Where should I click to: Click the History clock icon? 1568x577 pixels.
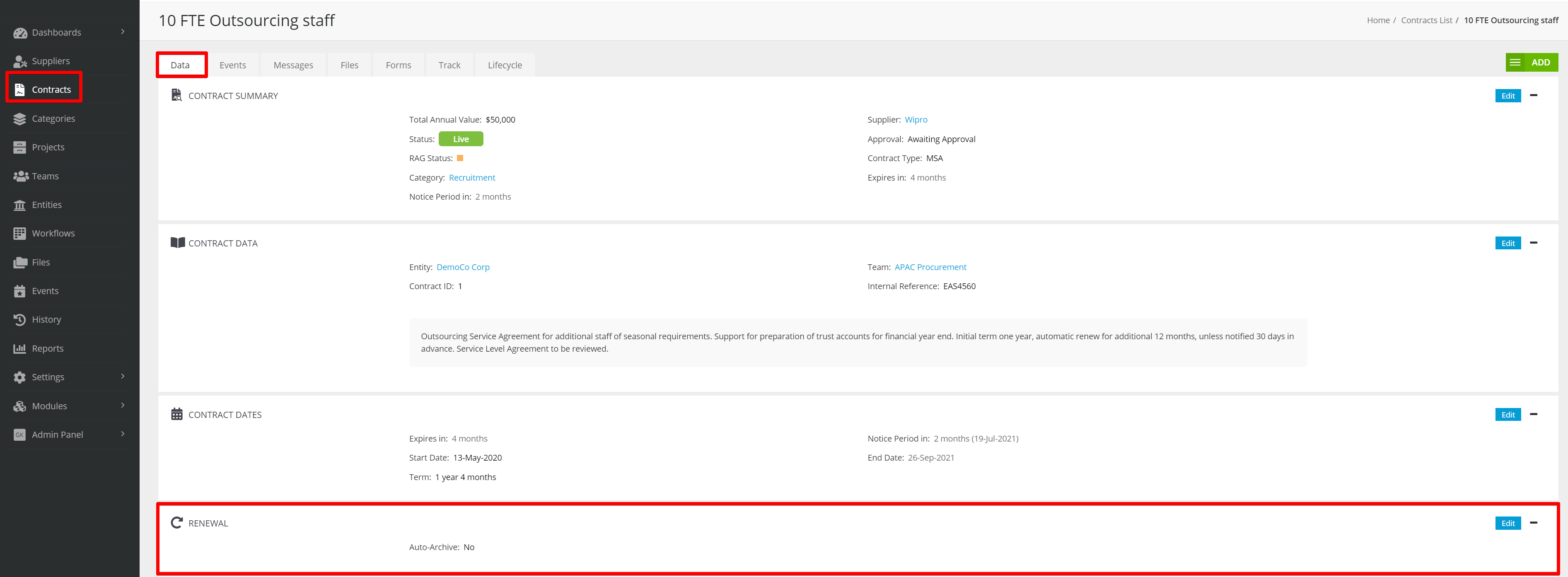point(20,319)
